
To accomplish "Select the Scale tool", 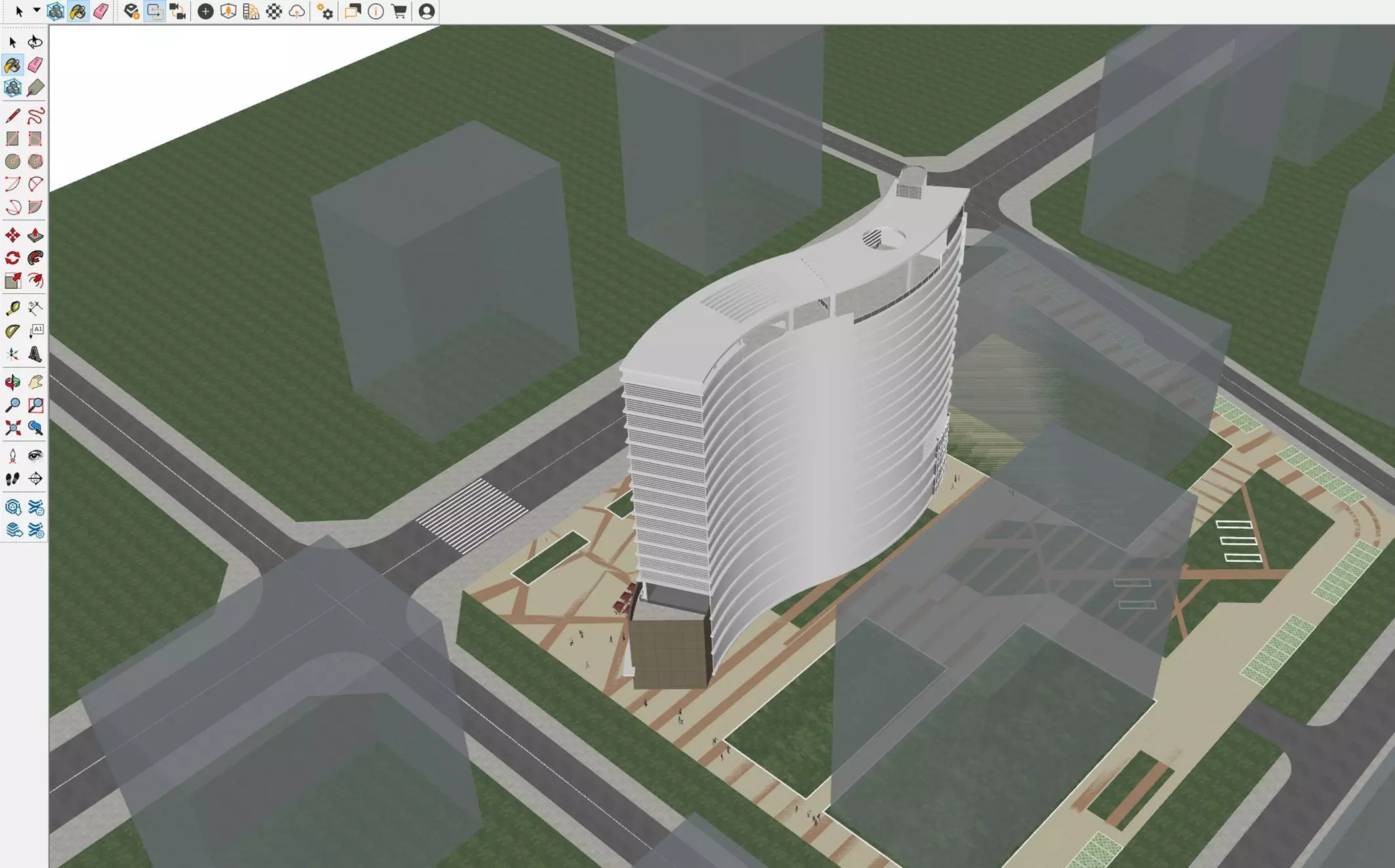I will pos(12,281).
